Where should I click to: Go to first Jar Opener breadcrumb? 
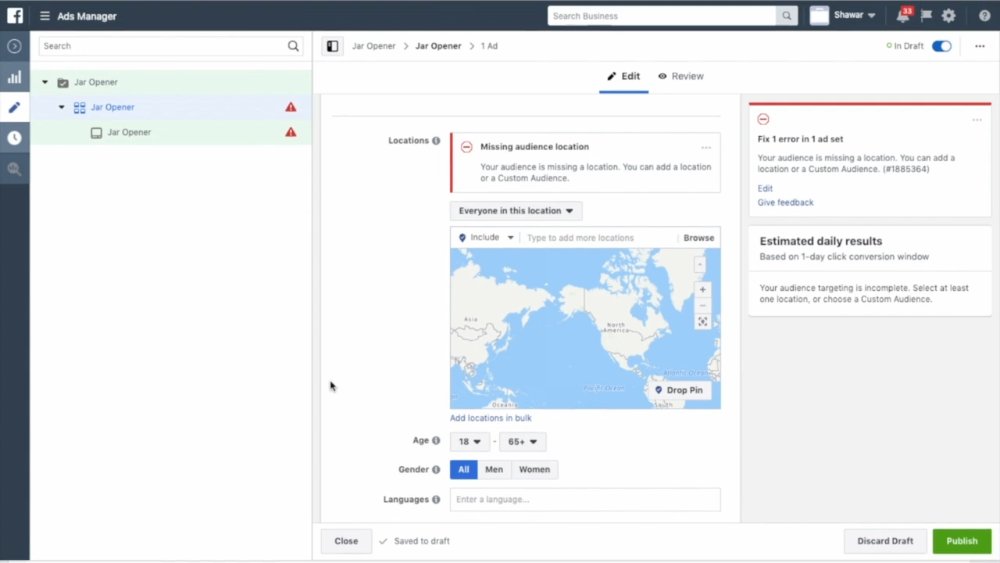(x=374, y=46)
